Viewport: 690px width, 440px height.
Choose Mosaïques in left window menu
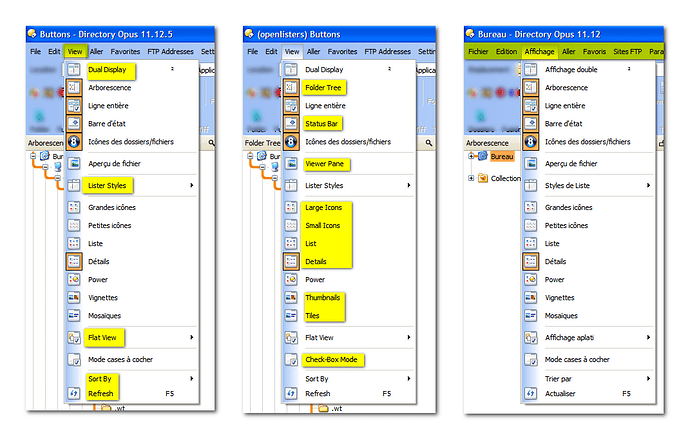(131, 315)
